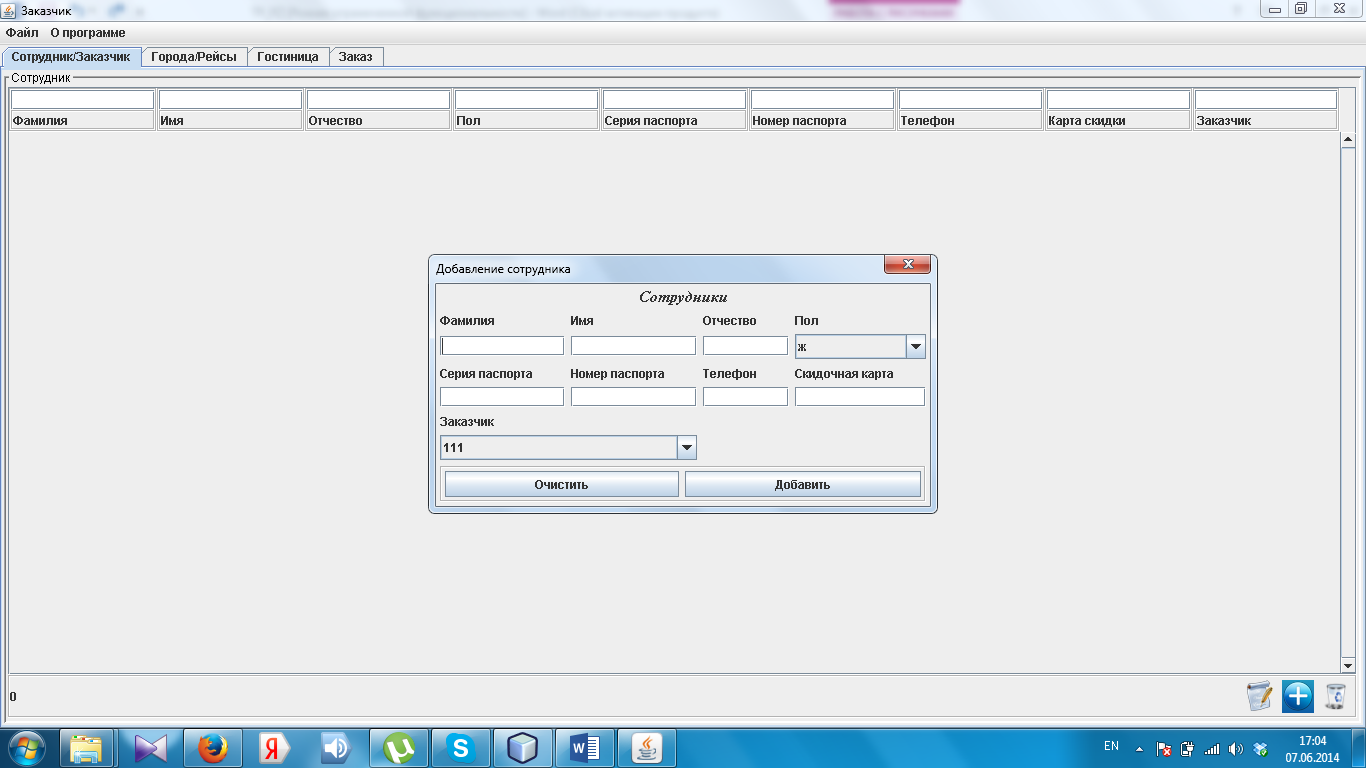The image size is (1366, 768).
Task: Click the table scrollbar down arrow
Action: click(x=1347, y=666)
